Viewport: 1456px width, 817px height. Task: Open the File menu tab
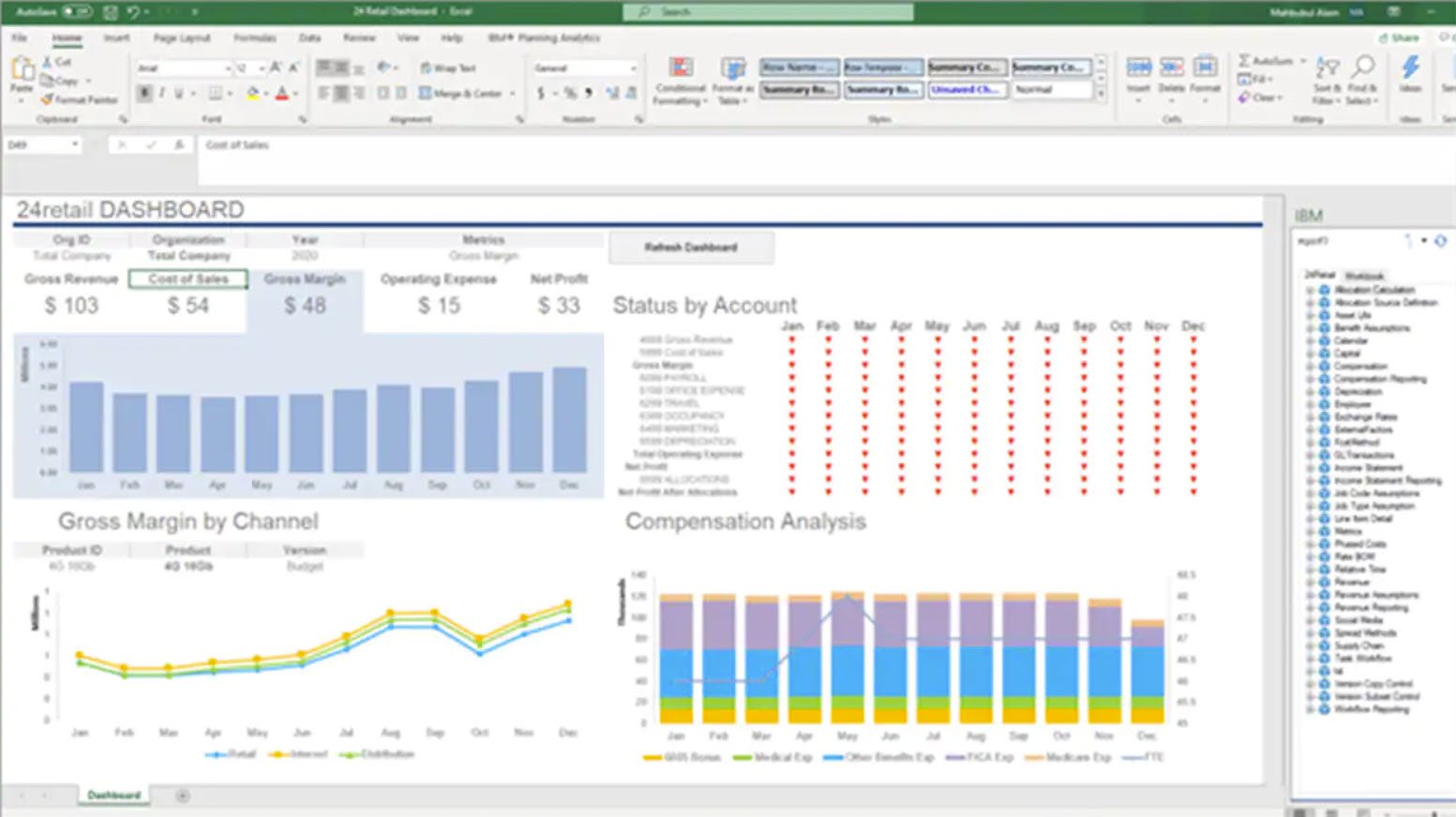click(20, 38)
